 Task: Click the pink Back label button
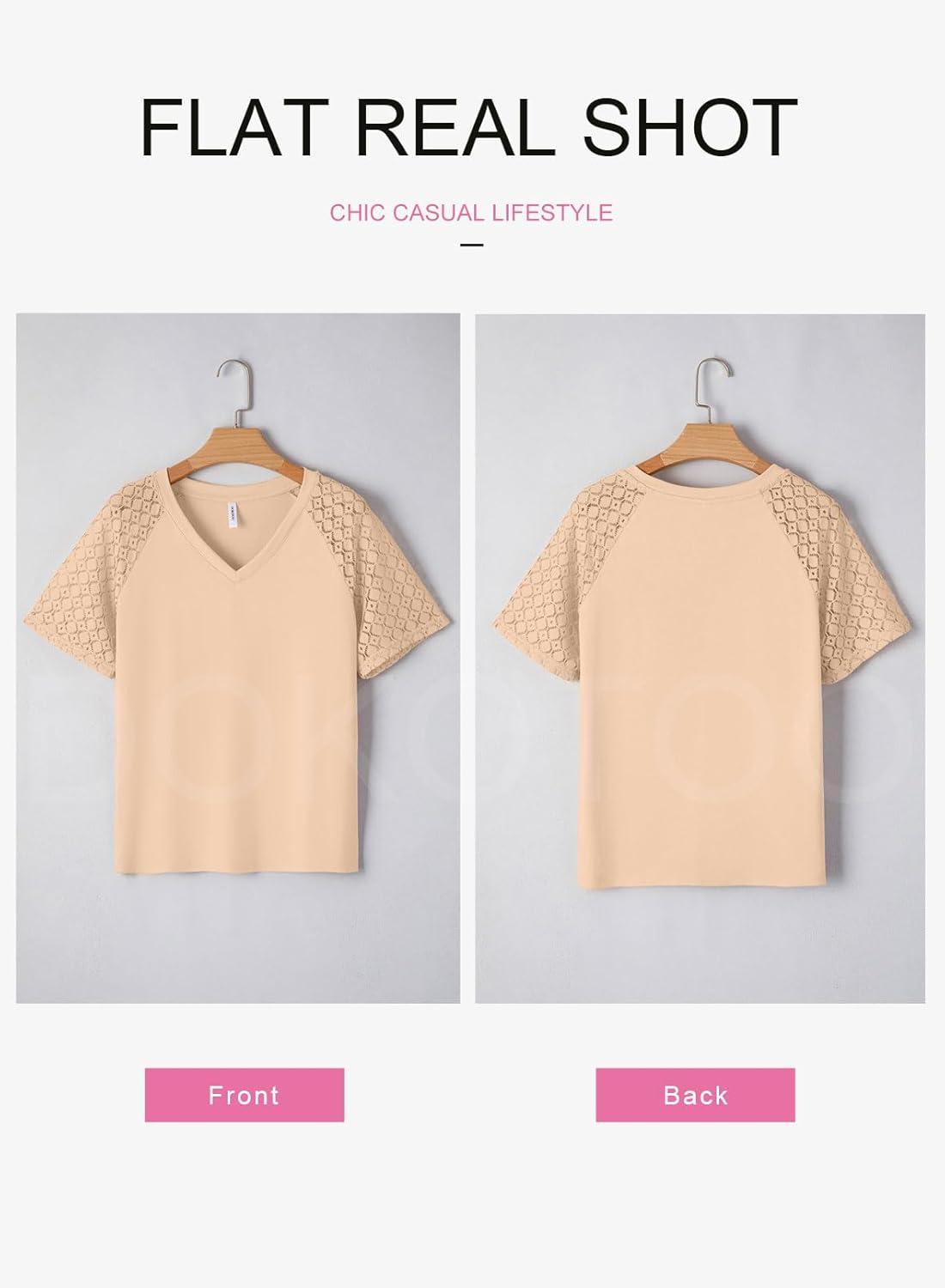(x=695, y=1095)
